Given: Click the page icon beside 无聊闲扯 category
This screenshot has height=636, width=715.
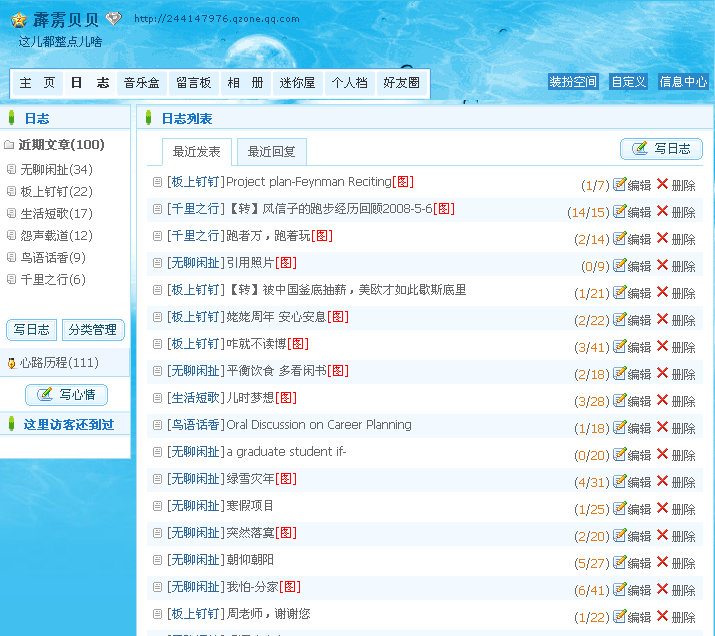Looking at the screenshot, I should (11, 170).
